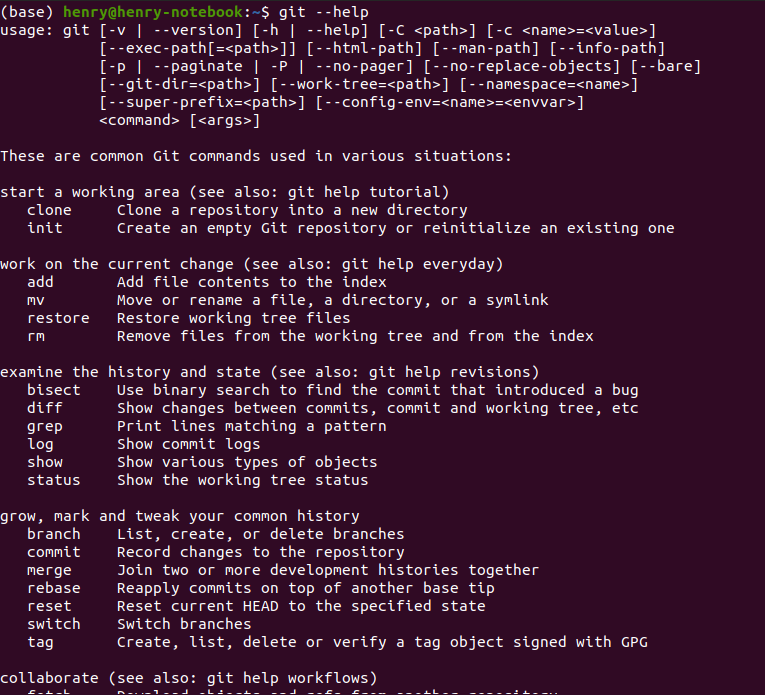Image resolution: width=765 pixels, height=695 pixels.
Task: Place cursor on the 'rm' command
Action: [x=36, y=336]
